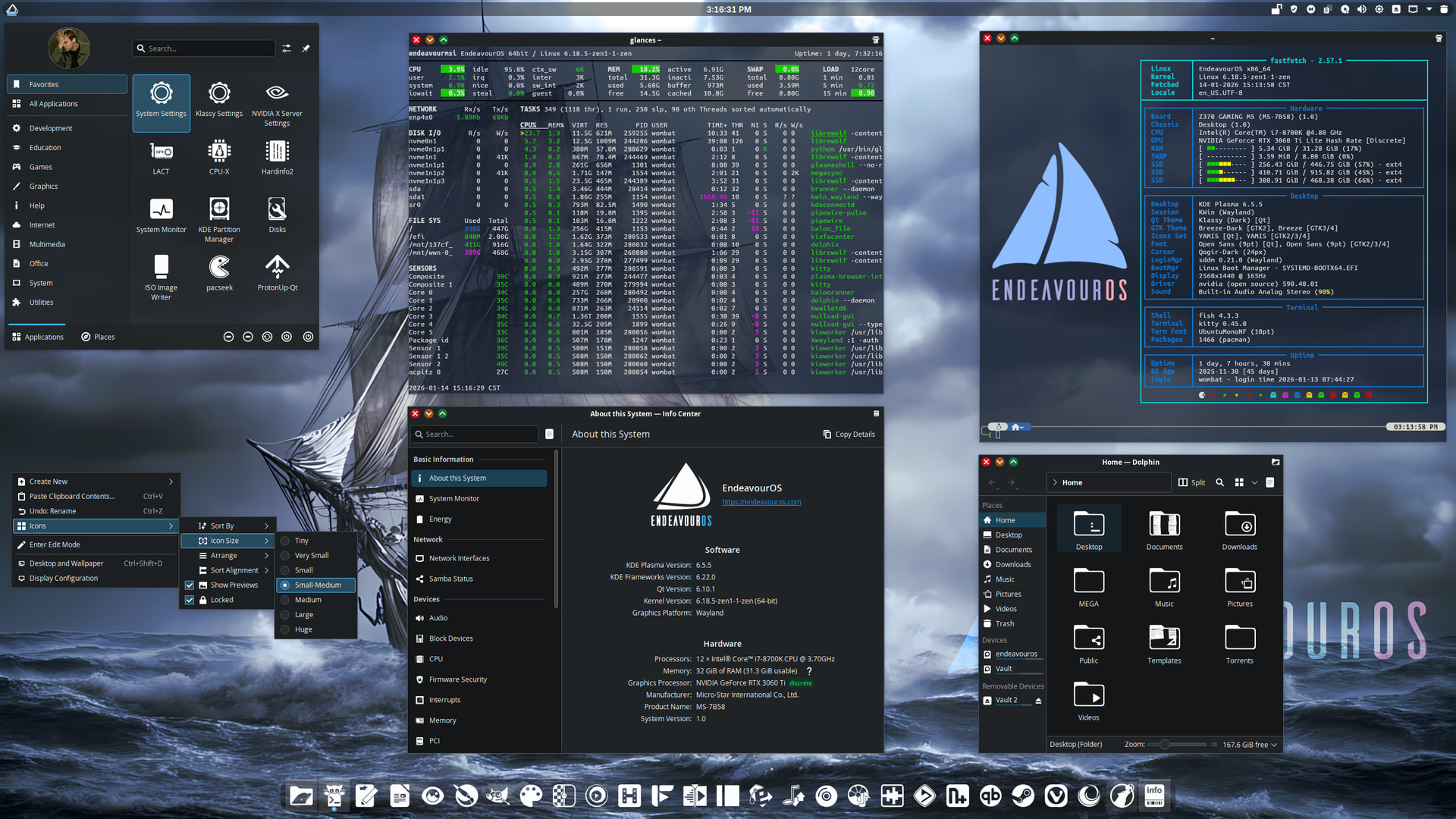Choose Undo: Rename from context menu
Viewport: 1456px width, 819px height.
[96, 511]
